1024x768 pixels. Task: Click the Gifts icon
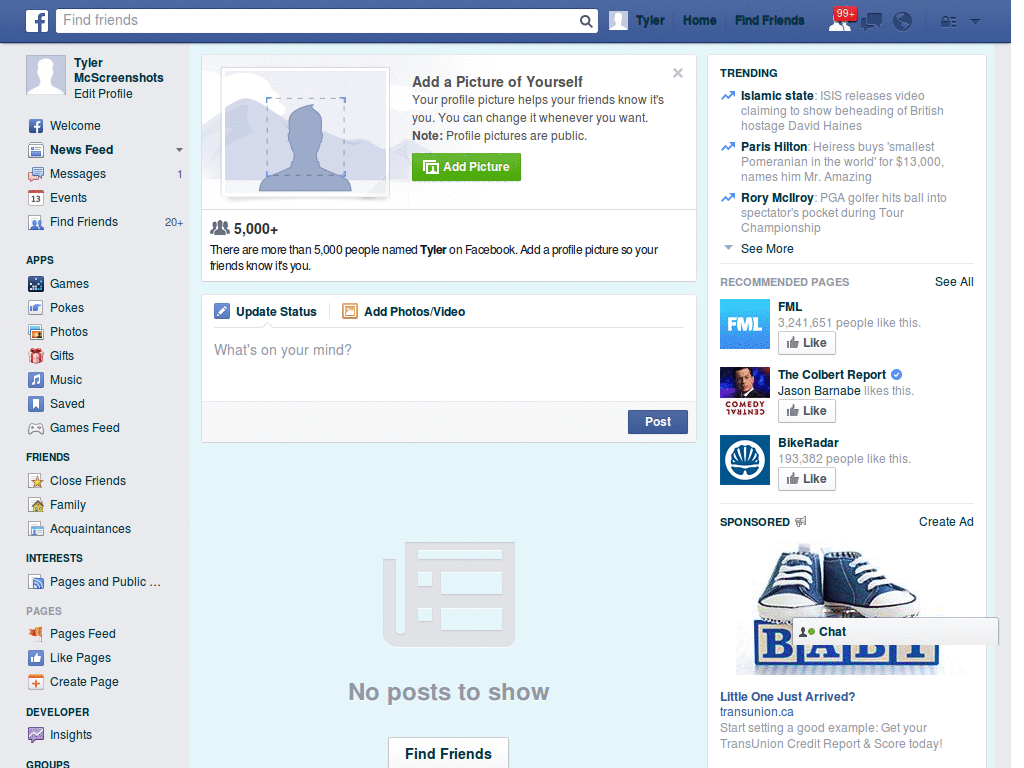(36, 356)
